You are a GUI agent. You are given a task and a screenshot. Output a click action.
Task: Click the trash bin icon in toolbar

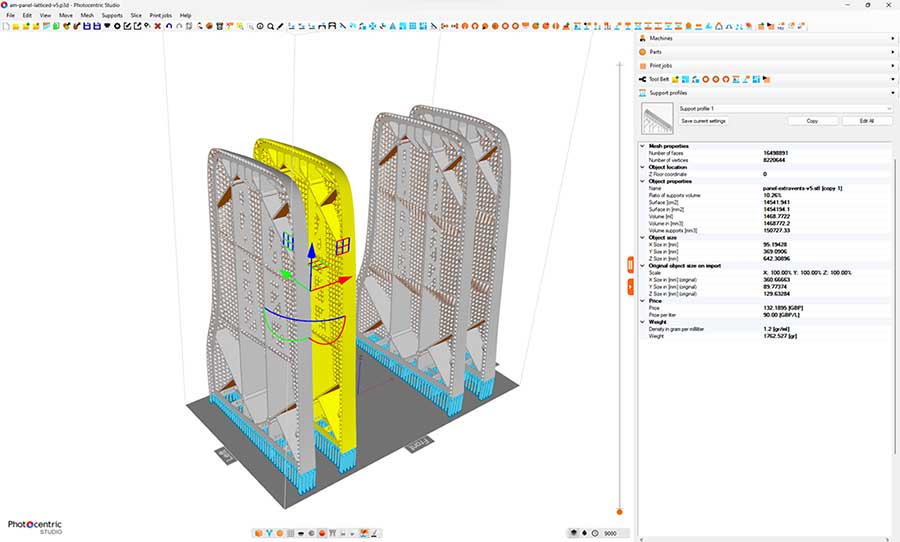[219, 26]
